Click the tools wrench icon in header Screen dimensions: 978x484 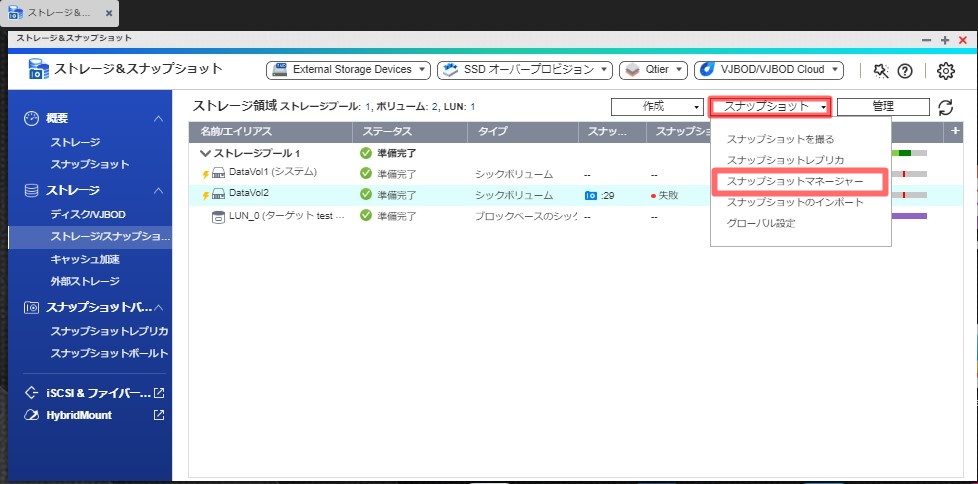pos(881,70)
